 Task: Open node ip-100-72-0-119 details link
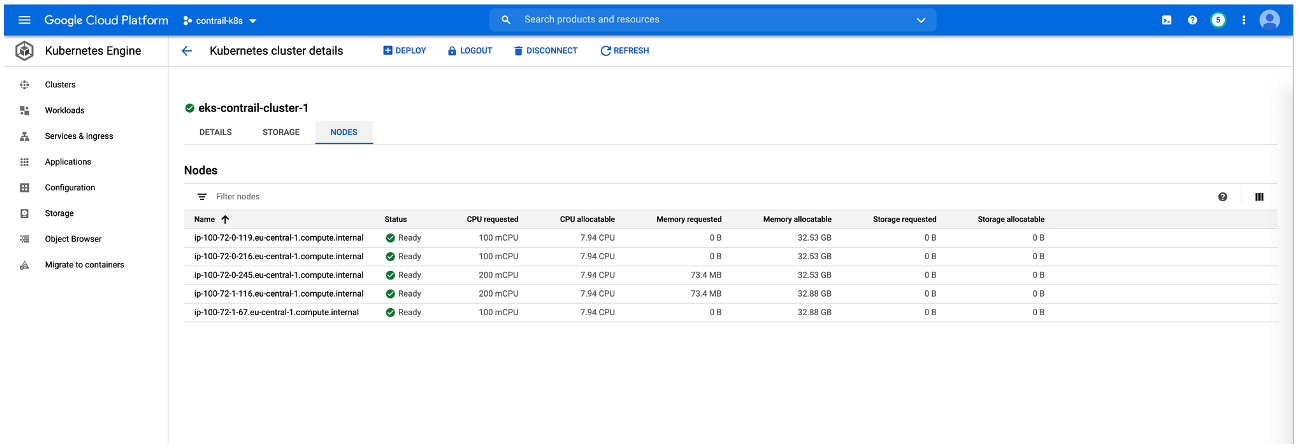click(x=278, y=238)
